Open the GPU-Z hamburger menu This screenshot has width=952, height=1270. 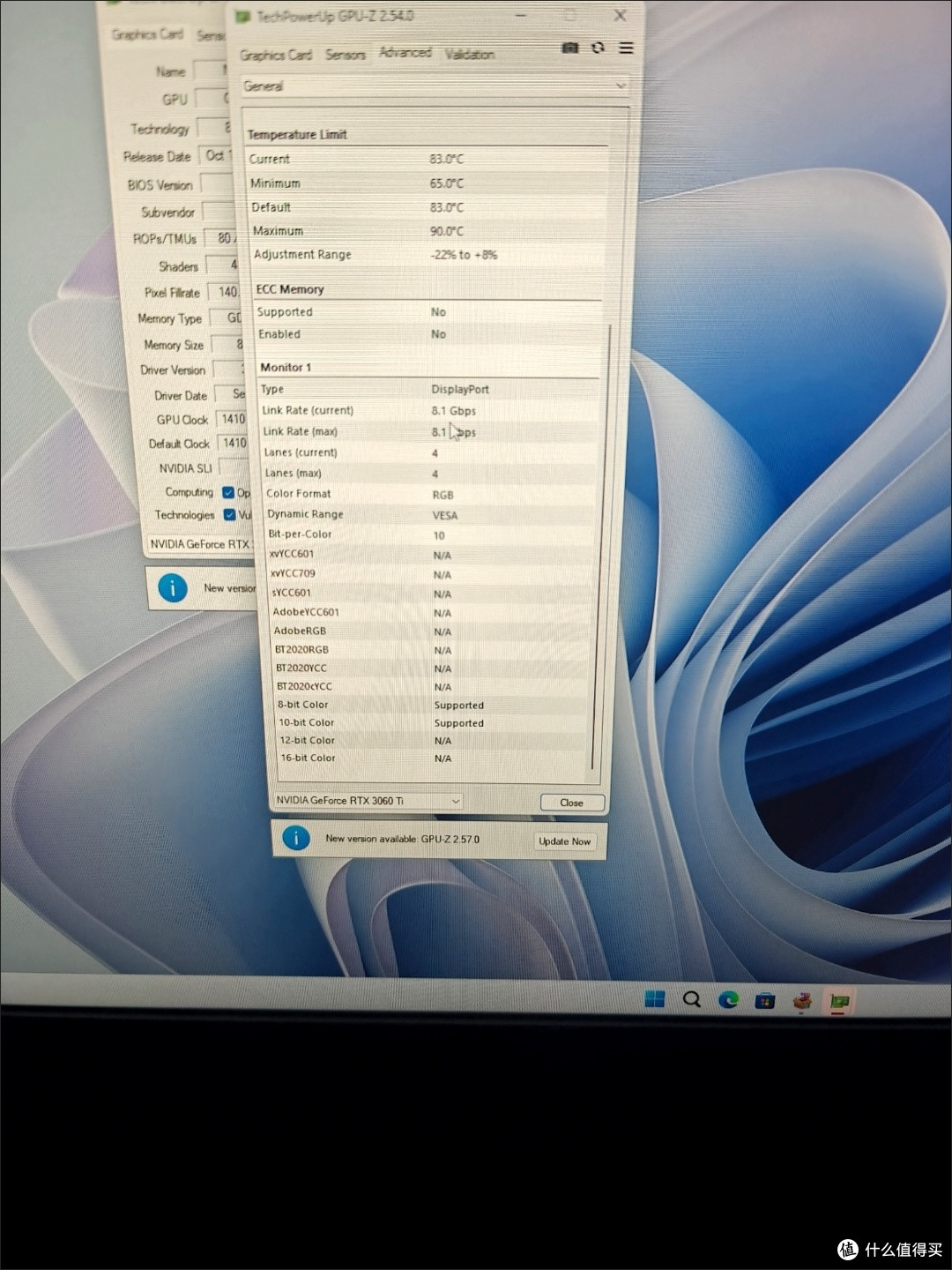(x=626, y=48)
